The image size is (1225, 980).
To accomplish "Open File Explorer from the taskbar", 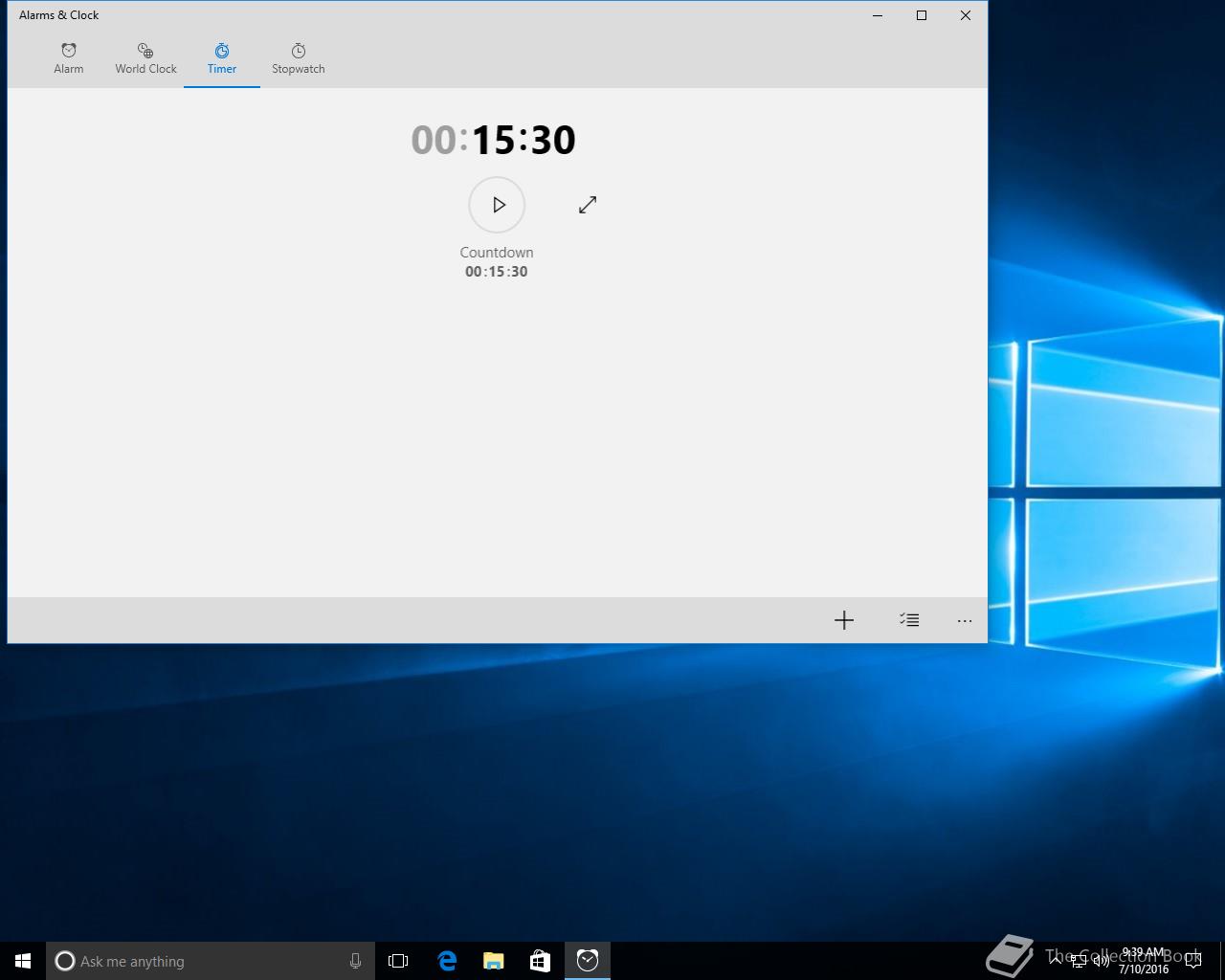I will tap(493, 961).
